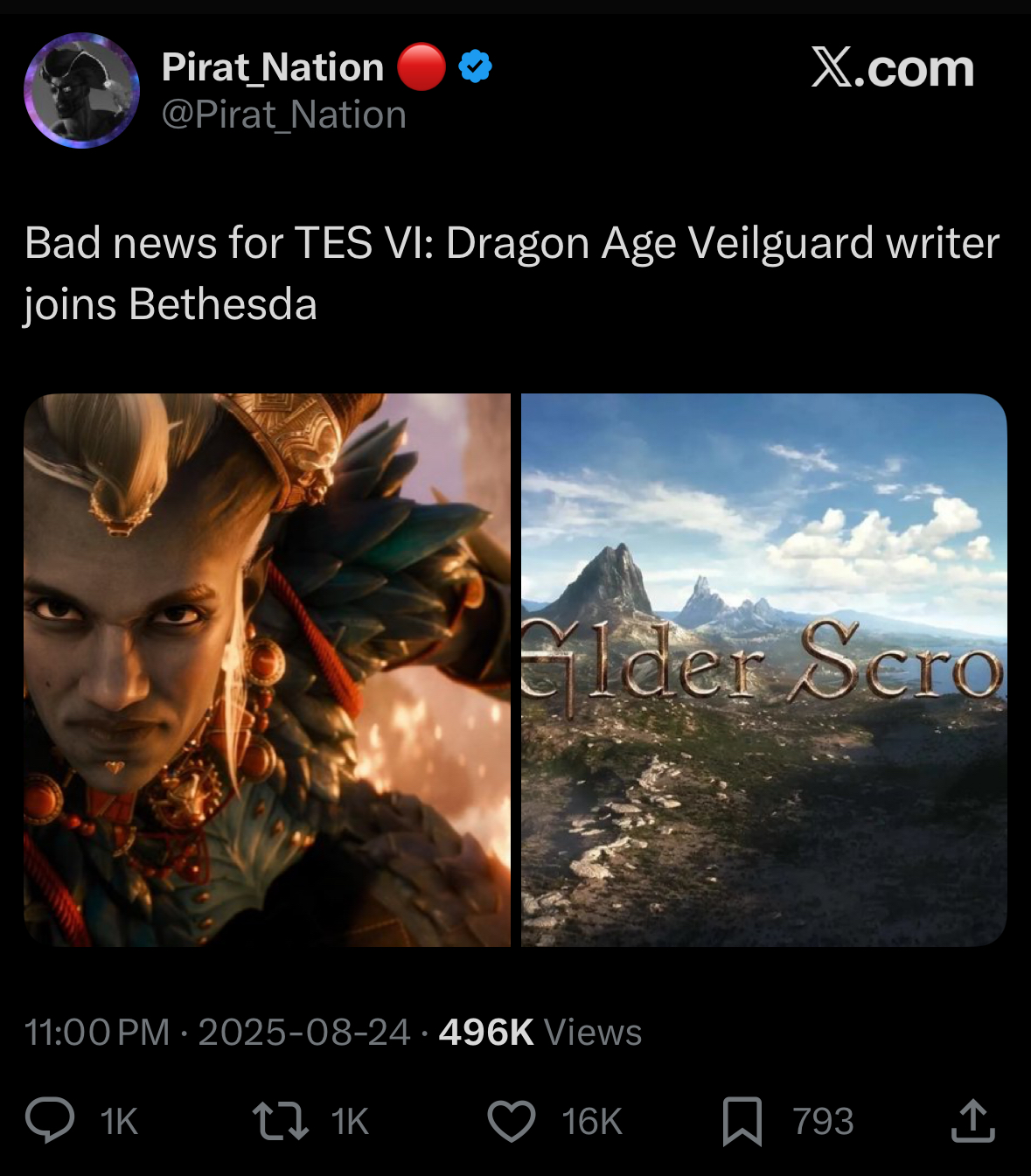The width and height of the screenshot is (1031, 1176).
Task: Click the tweet text about TES VI
Action: pyautogui.click(x=511, y=273)
